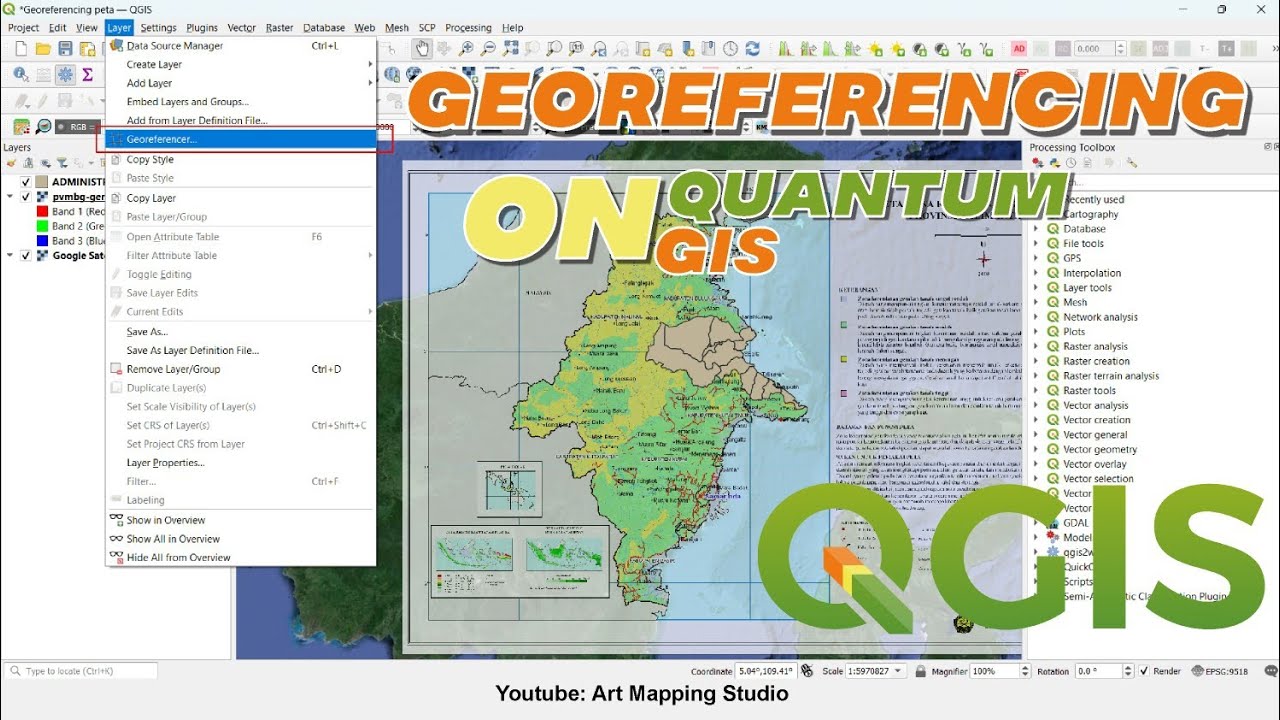Select the Pan Map hand tool

click(x=422, y=48)
